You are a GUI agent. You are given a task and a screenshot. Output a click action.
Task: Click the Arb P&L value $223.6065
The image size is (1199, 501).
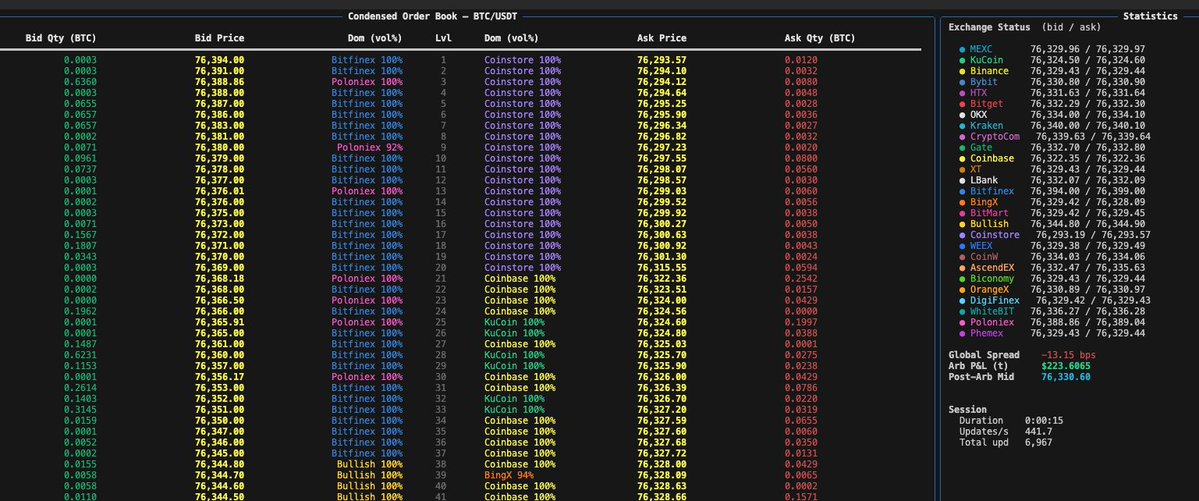(1066, 366)
